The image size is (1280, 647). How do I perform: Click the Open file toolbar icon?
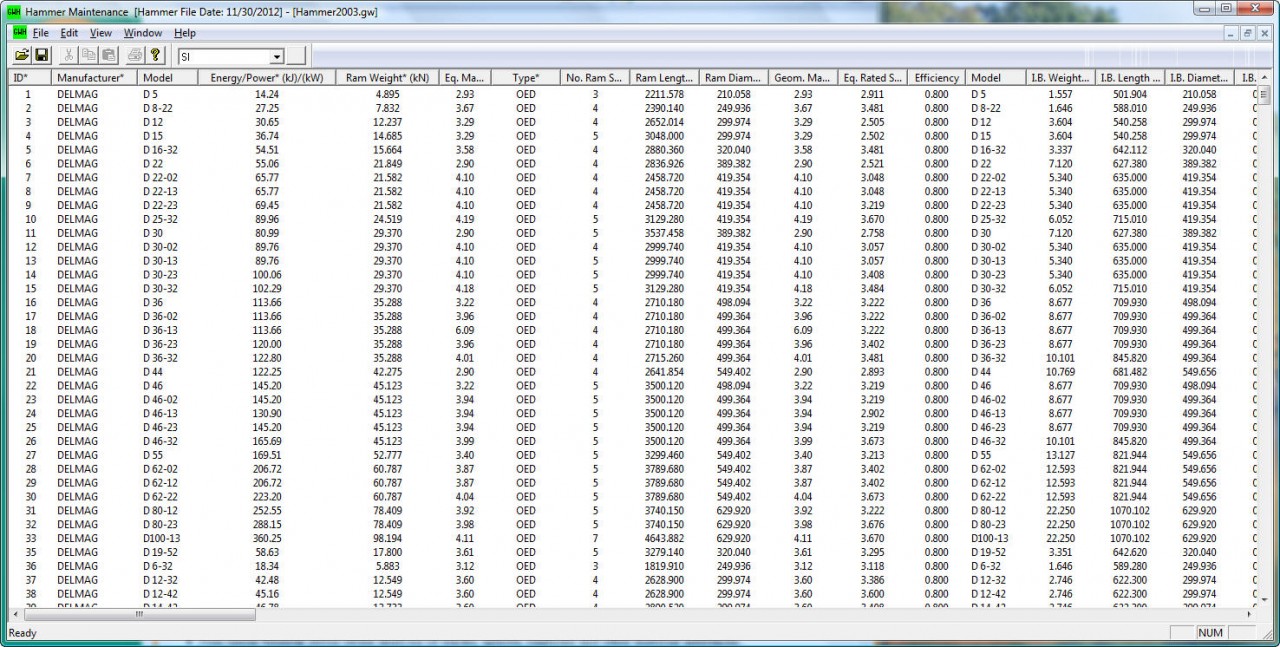(x=23, y=56)
